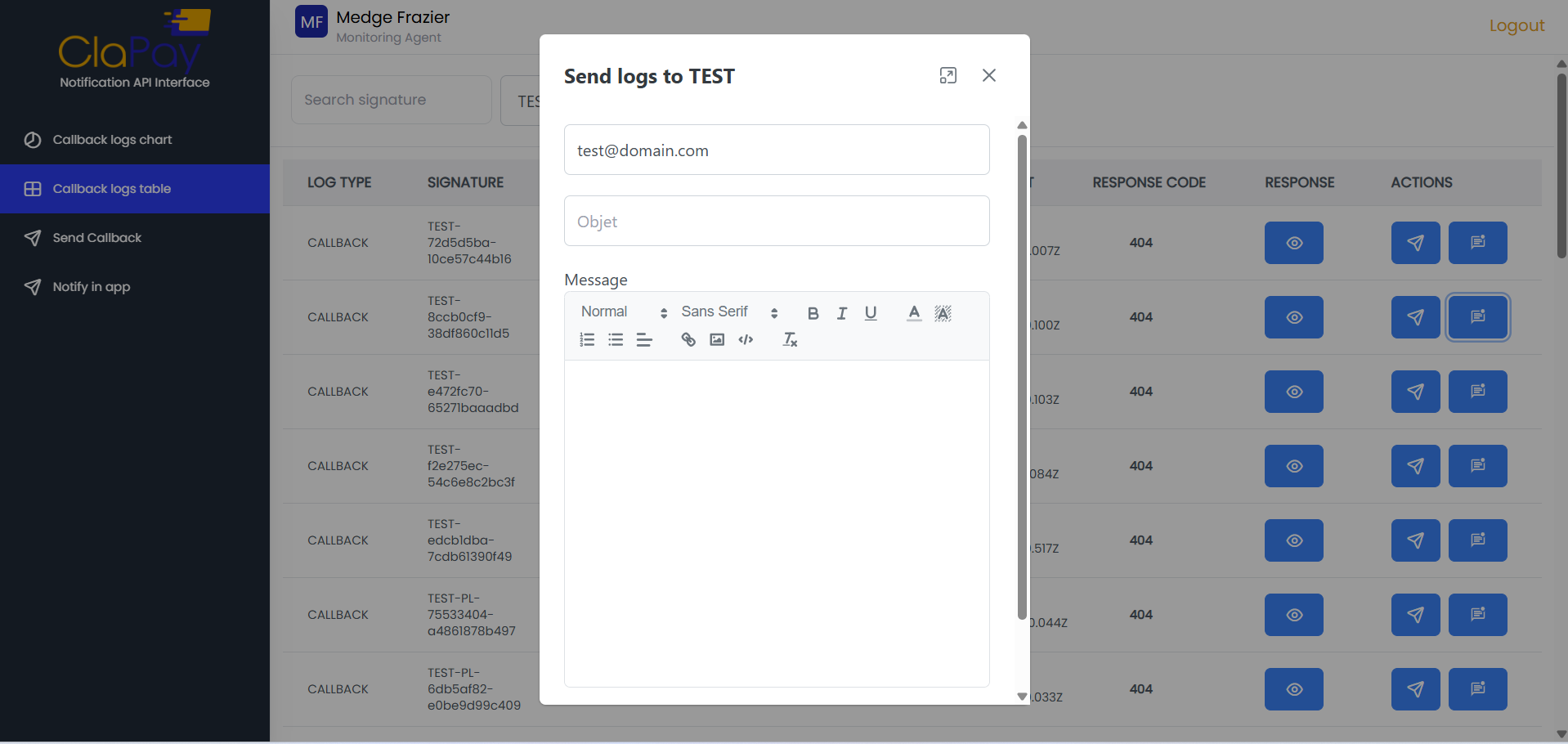The height and width of the screenshot is (744, 1568).
Task: Open the text alignment dropdown
Action: tap(644, 340)
